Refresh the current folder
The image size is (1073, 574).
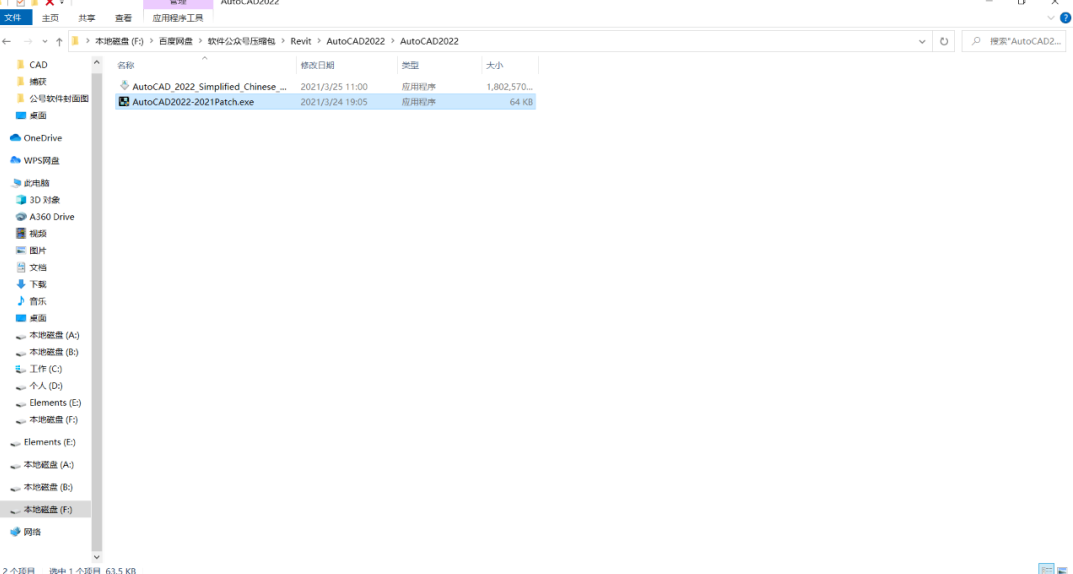944,41
